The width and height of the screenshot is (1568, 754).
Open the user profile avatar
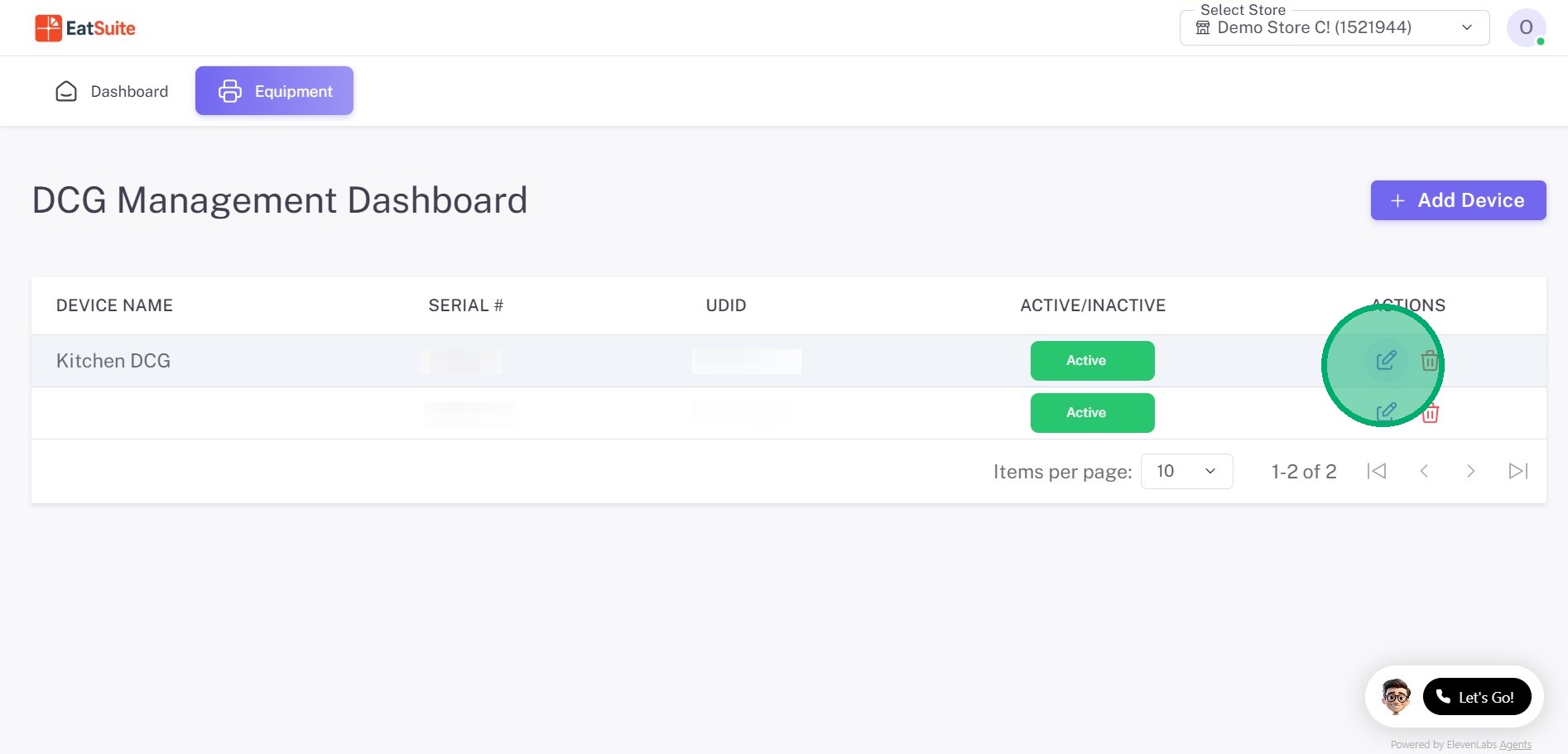point(1526,28)
